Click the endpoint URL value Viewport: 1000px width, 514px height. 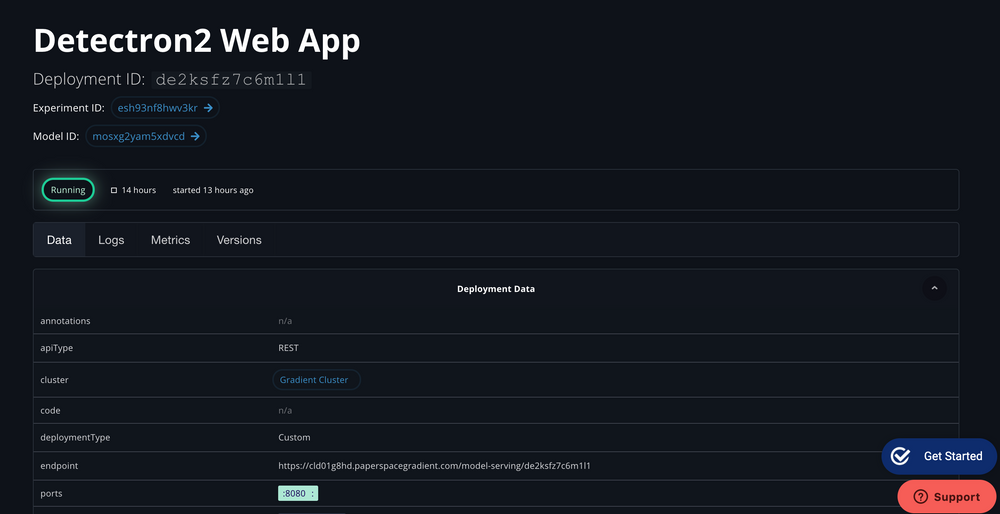click(x=434, y=465)
